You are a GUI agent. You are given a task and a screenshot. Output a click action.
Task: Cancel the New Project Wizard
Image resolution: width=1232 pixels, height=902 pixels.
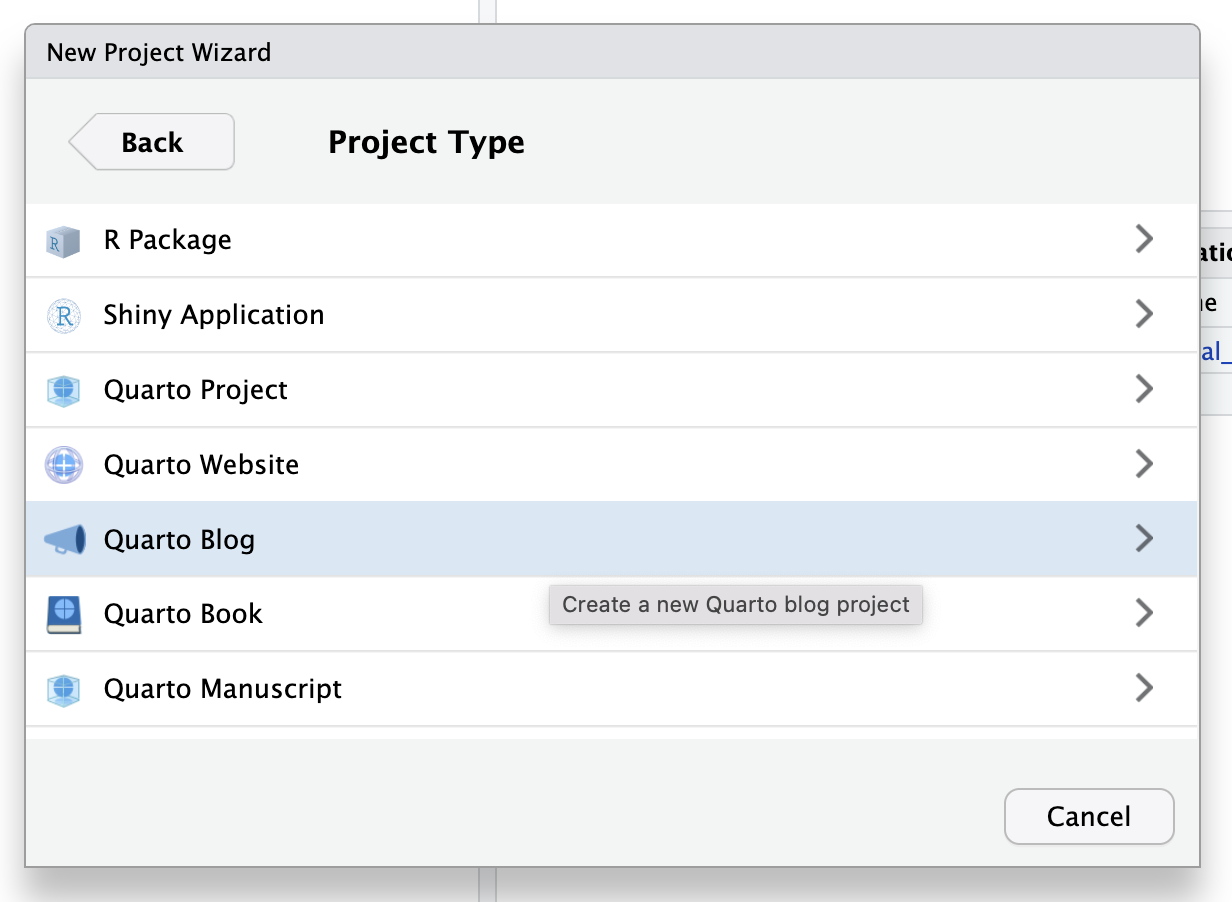(x=1088, y=816)
